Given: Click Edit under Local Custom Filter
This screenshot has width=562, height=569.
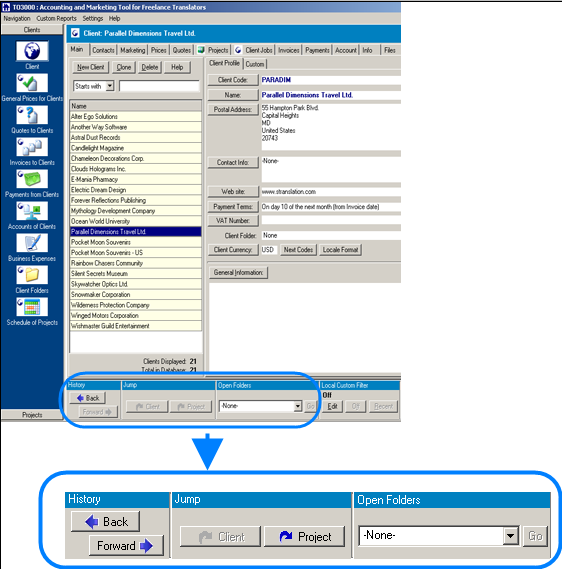Looking at the screenshot, I should 332,406.
